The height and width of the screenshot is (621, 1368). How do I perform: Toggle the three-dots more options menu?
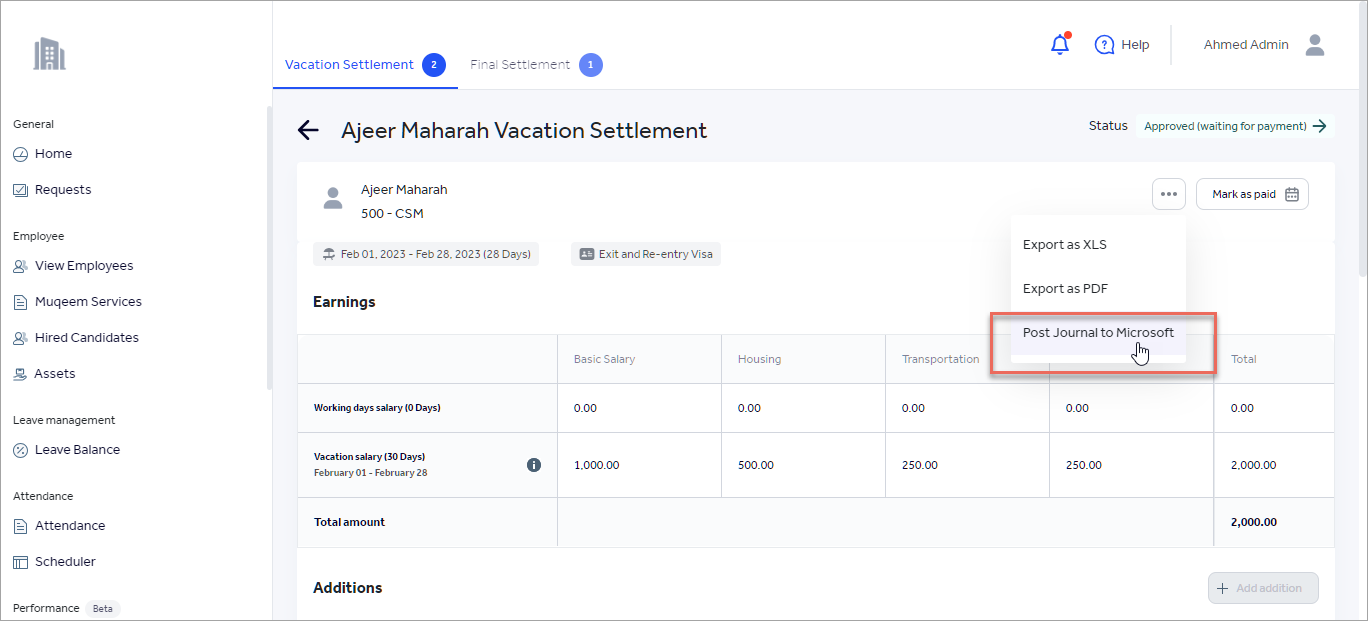pyautogui.click(x=1169, y=194)
